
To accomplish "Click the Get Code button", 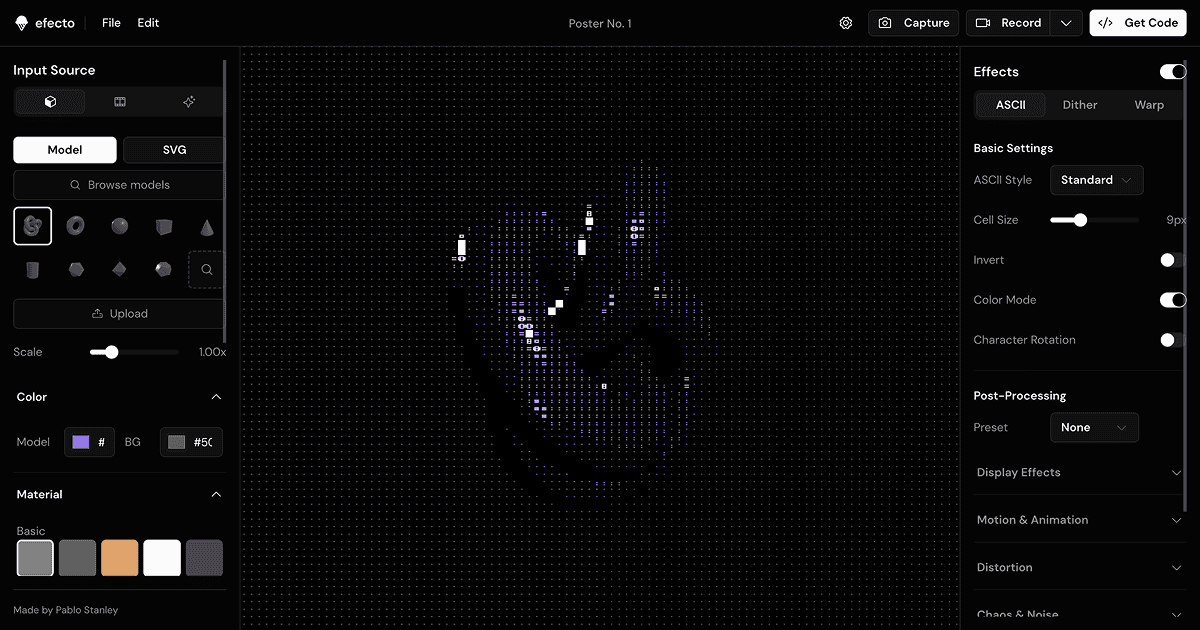I will point(1138,23).
